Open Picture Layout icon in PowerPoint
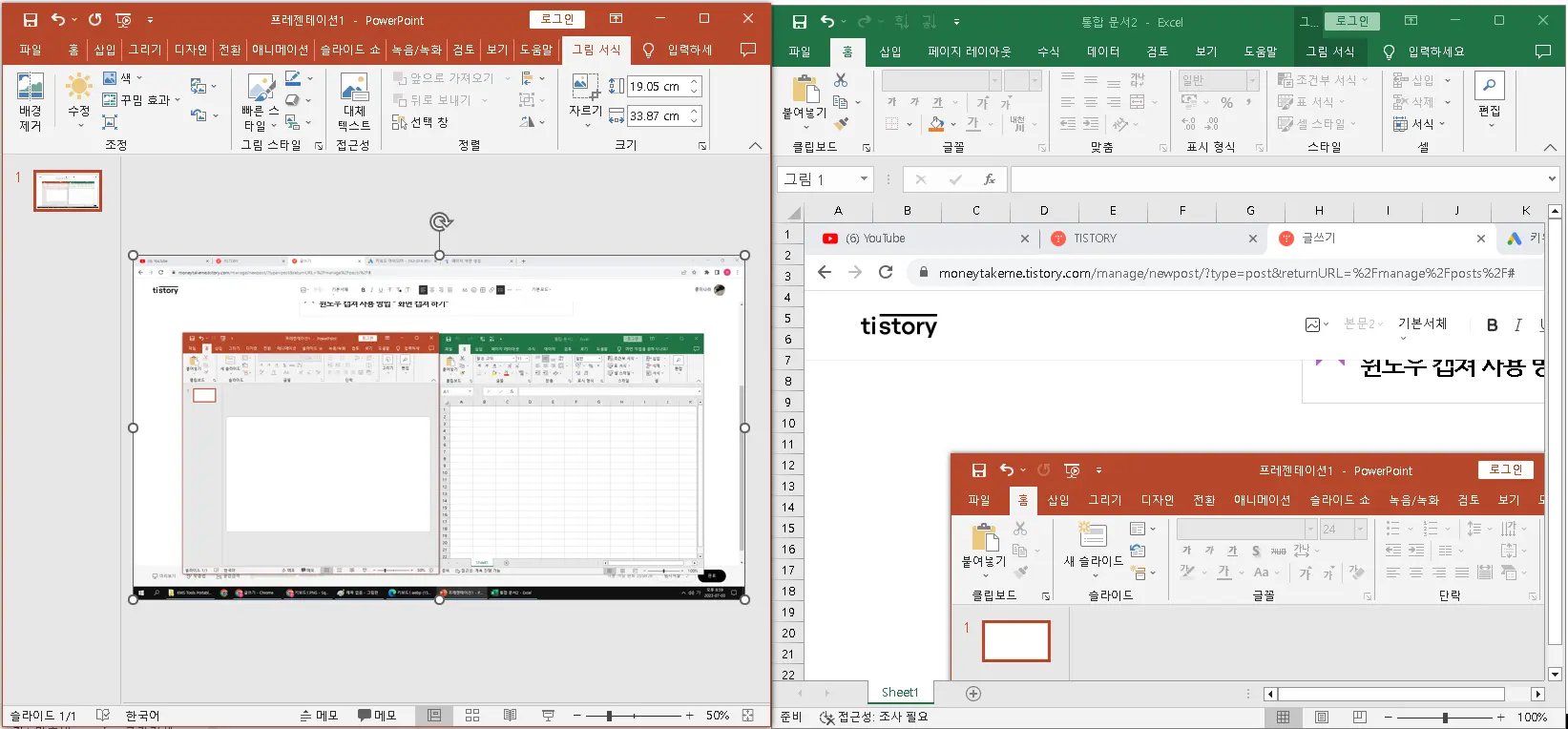Viewport: 1568px width, 729px height. pos(293,122)
